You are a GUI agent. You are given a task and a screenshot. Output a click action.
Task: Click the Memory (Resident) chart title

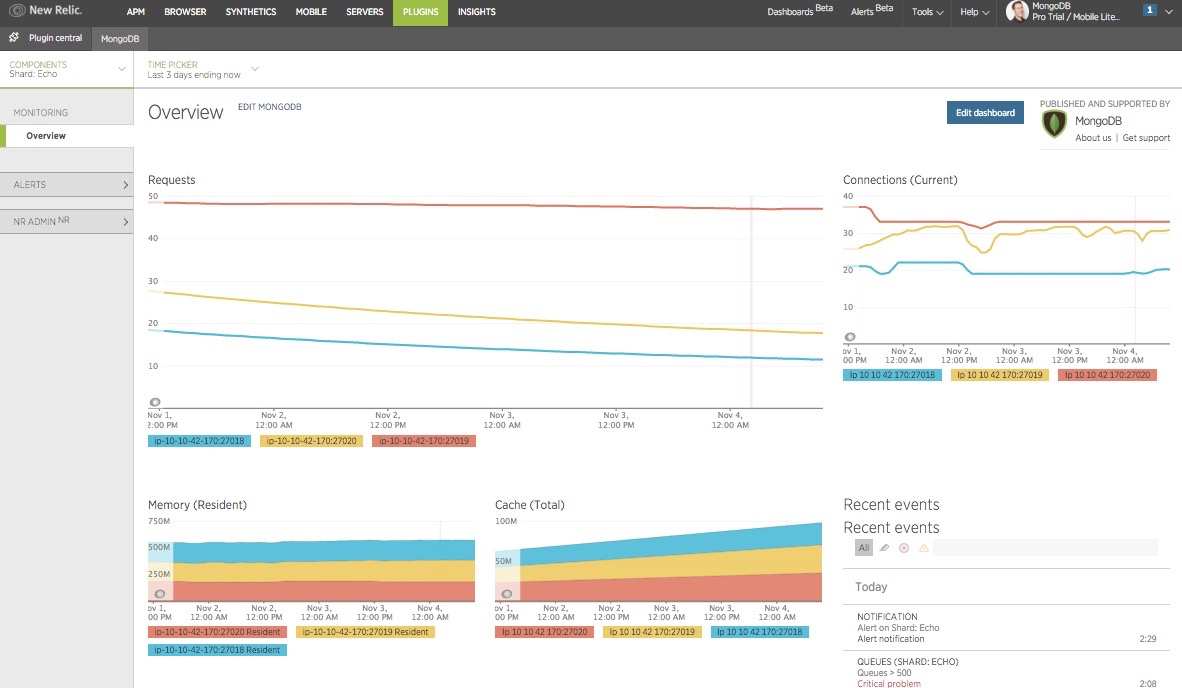click(x=198, y=505)
